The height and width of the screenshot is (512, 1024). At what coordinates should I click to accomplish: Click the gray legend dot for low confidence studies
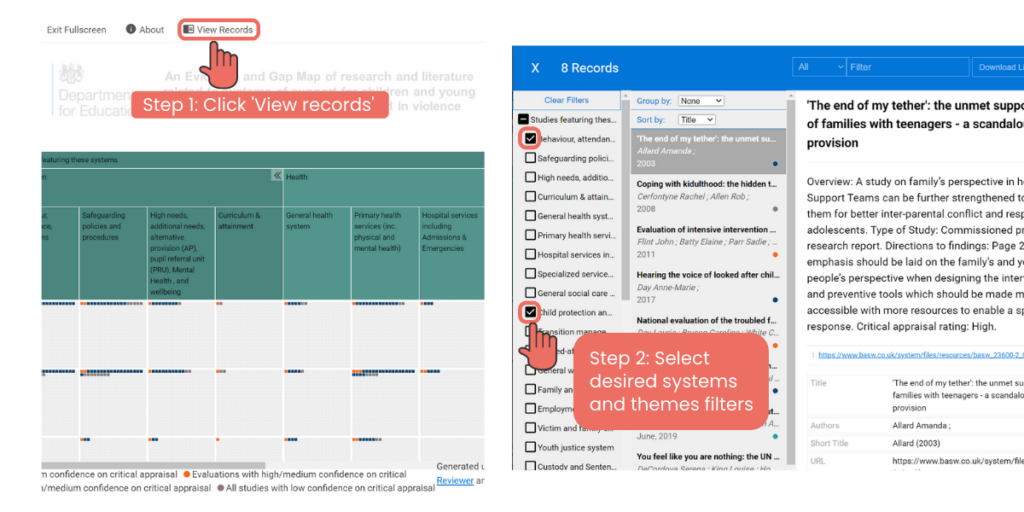point(221,488)
